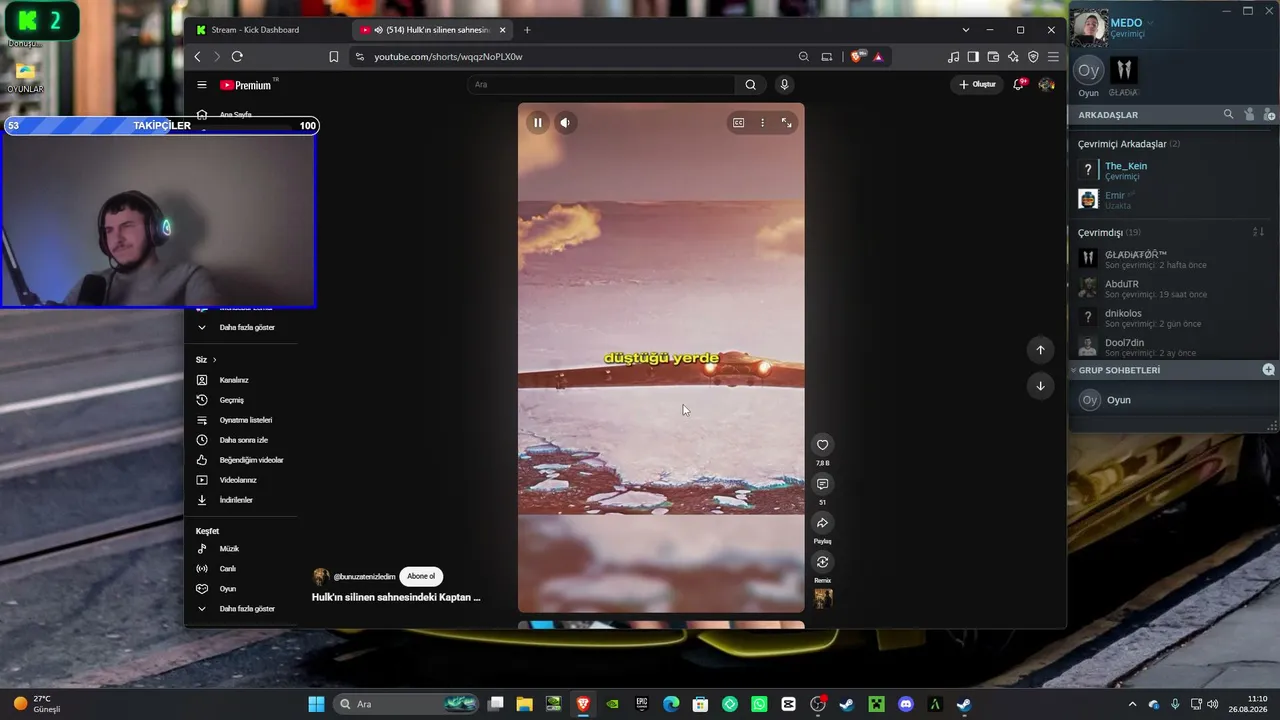This screenshot has height=720, width=1280.
Task: Open YouTube account avatar menu
Action: (1047, 85)
